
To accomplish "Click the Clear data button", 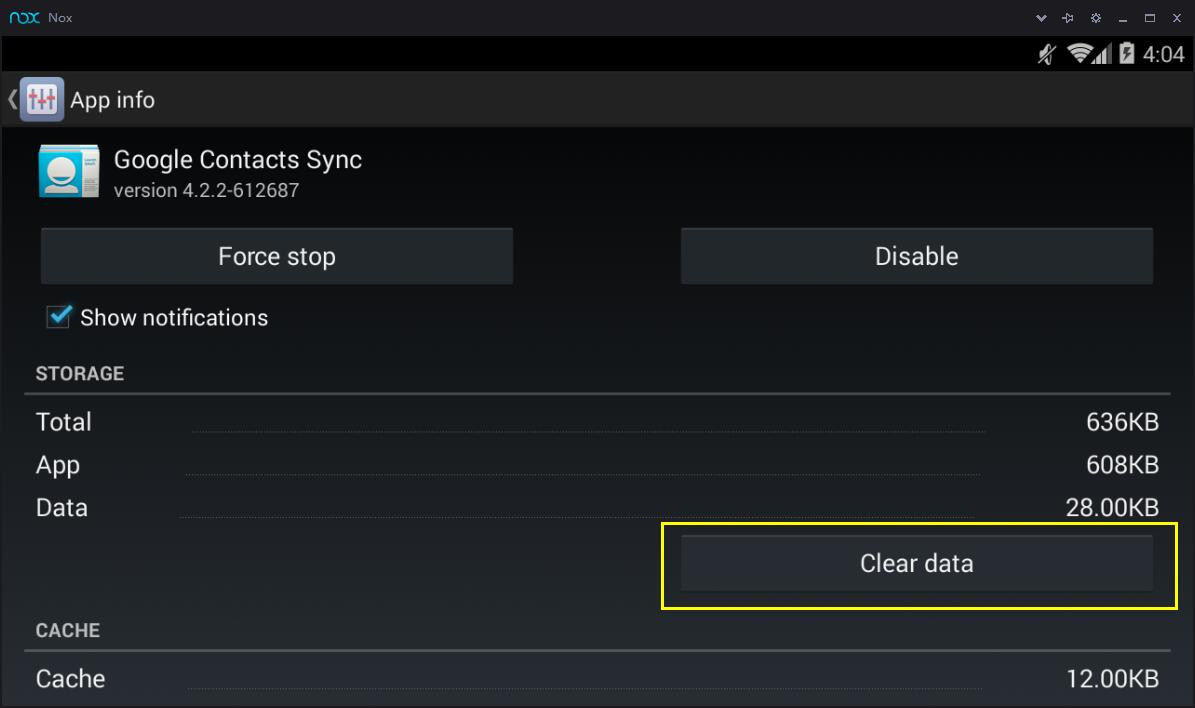I will [916, 563].
